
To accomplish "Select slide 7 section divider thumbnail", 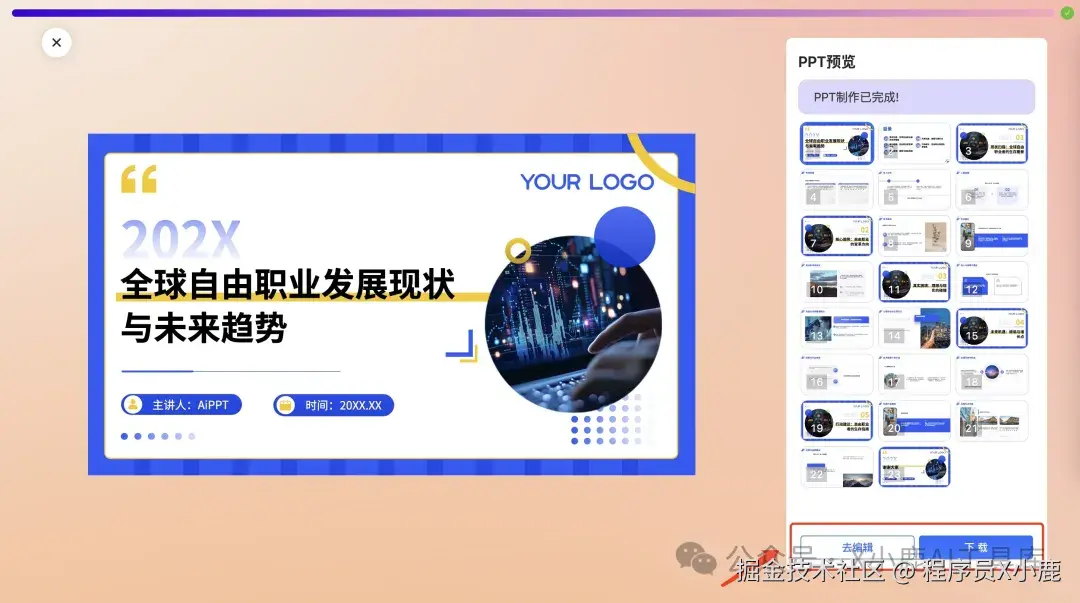I will coord(836,234).
